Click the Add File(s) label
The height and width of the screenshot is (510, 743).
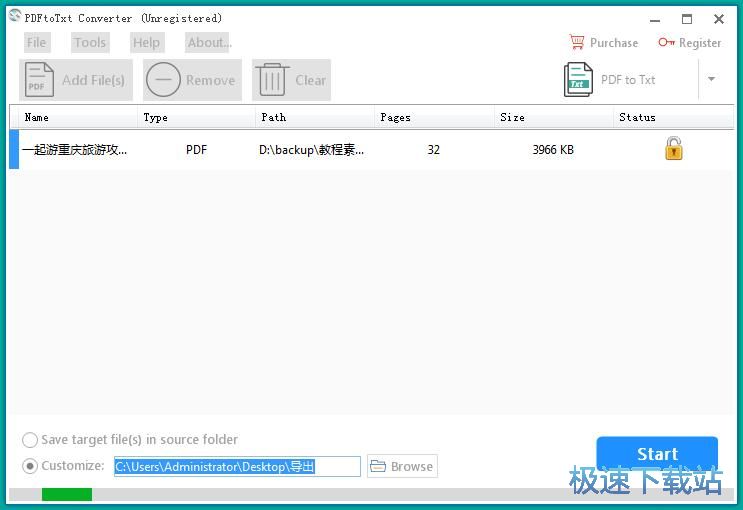point(93,80)
